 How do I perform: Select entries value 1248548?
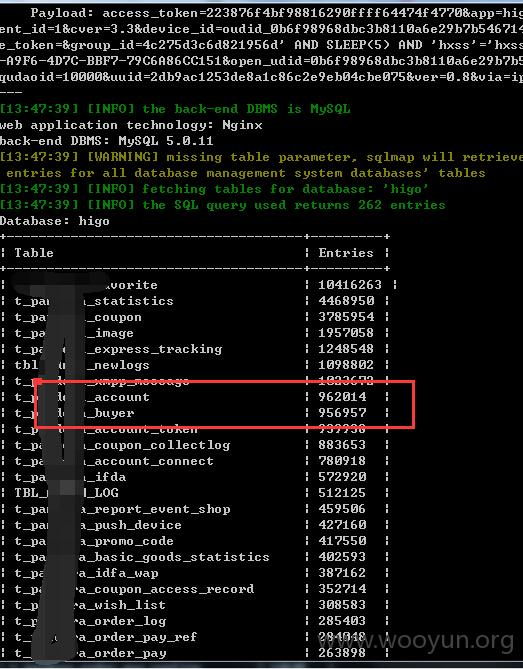click(x=346, y=349)
